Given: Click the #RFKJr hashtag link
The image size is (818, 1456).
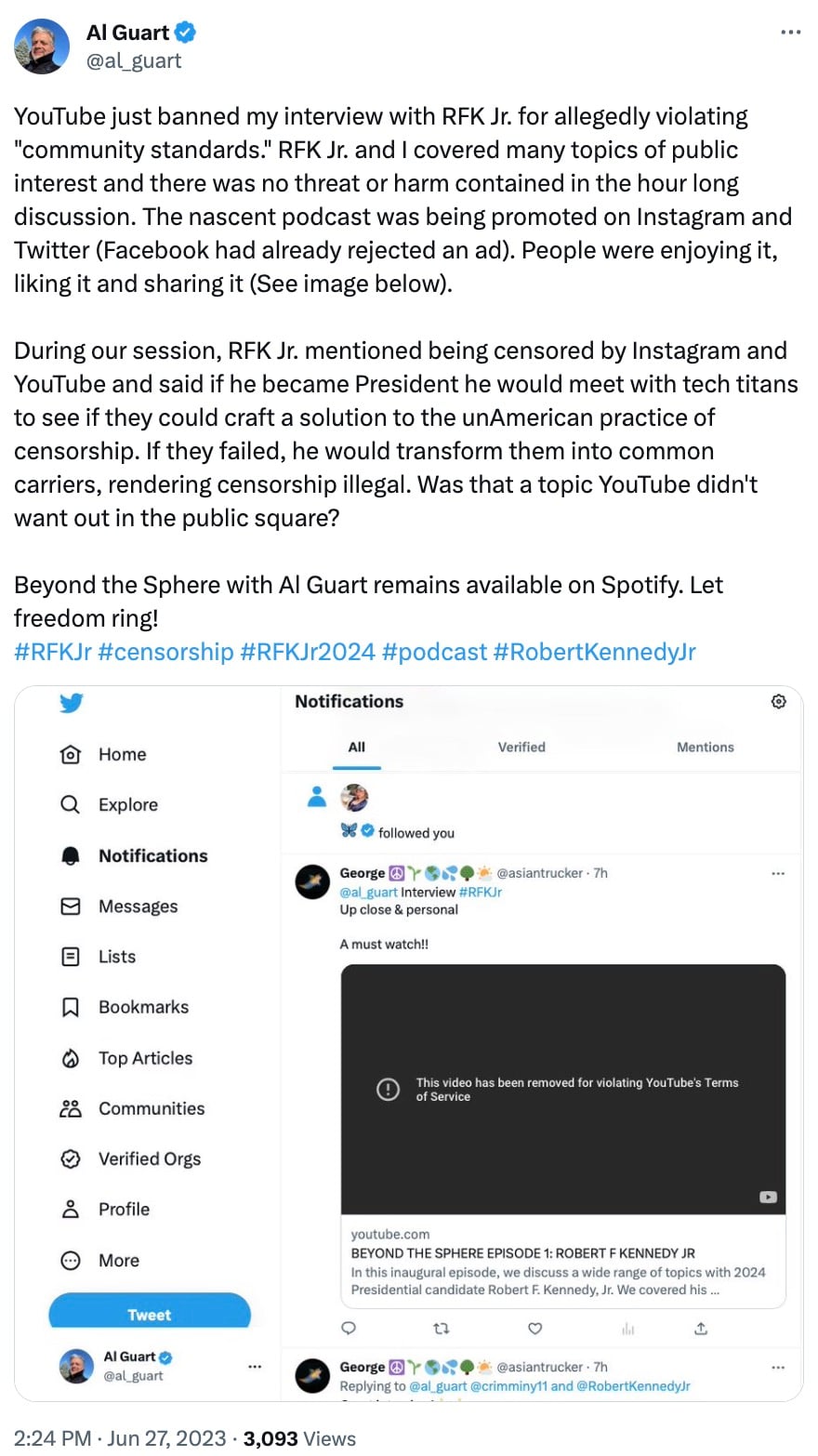Looking at the screenshot, I should point(53,652).
